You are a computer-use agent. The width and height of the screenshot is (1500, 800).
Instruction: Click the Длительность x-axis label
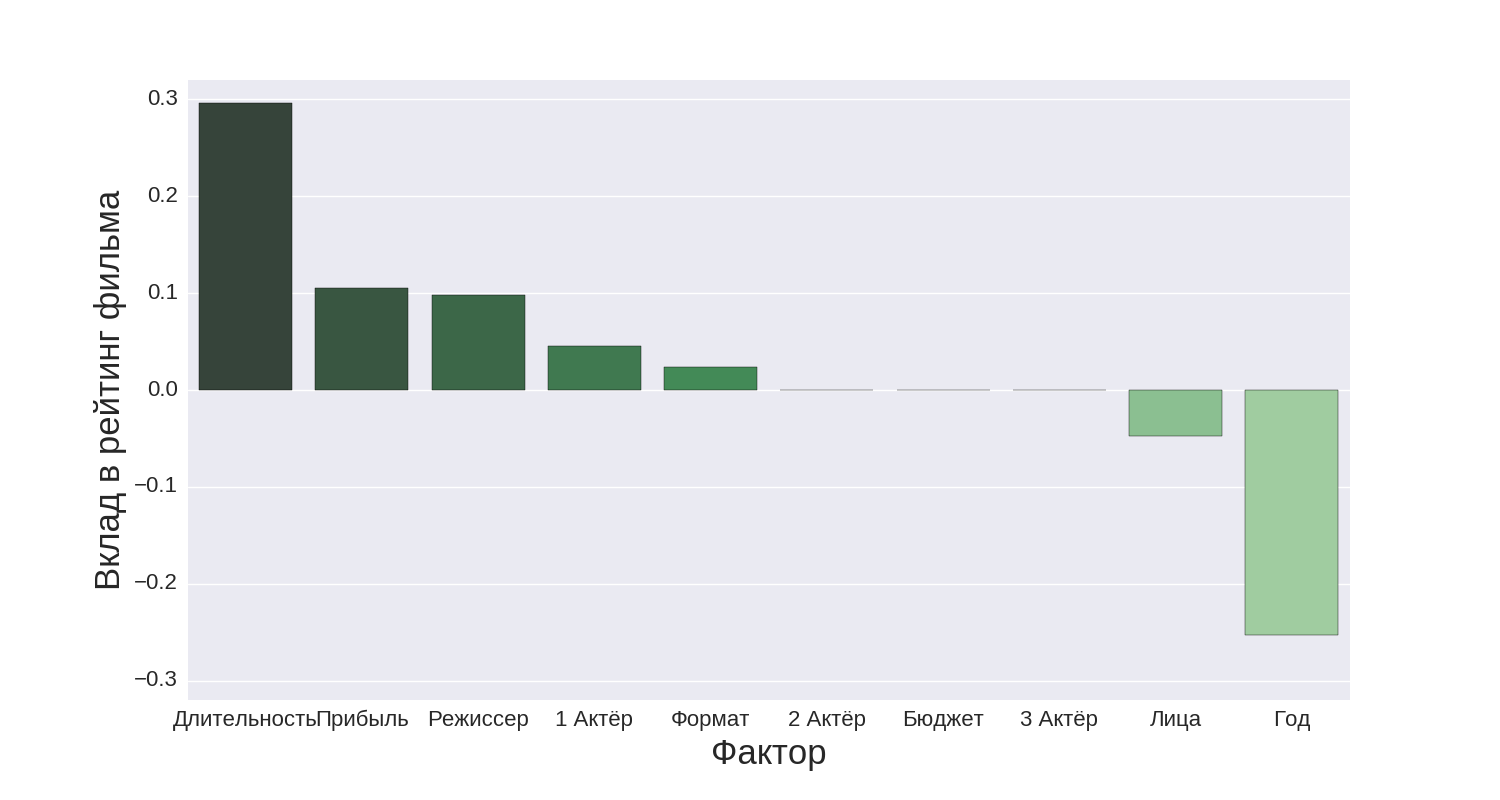click(x=244, y=718)
